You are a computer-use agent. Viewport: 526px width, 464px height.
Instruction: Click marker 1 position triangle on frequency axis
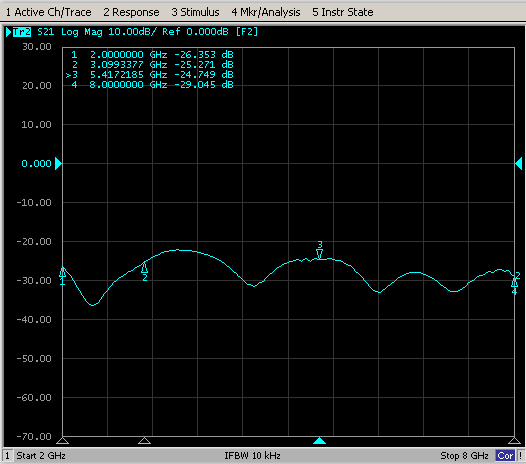tap(63, 441)
